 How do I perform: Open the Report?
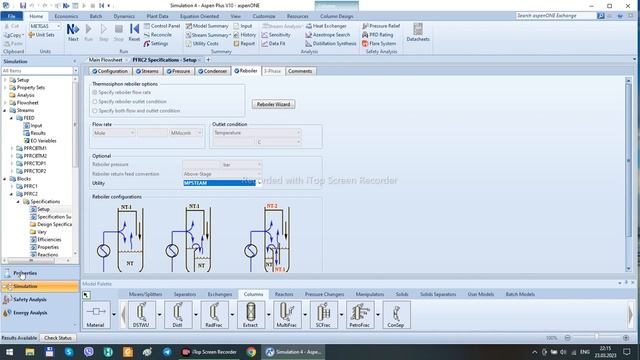[x=244, y=43]
